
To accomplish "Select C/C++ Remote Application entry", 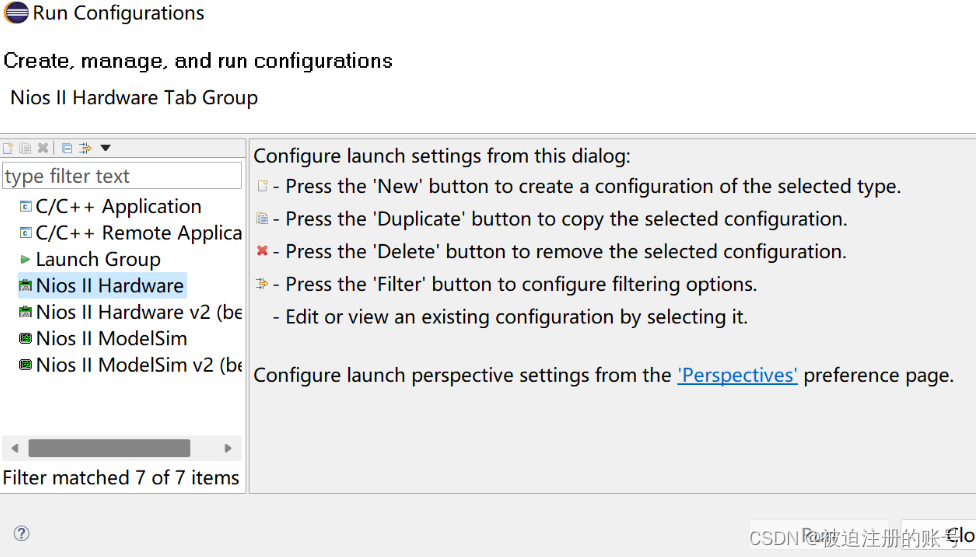I will pyautogui.click(x=130, y=233).
